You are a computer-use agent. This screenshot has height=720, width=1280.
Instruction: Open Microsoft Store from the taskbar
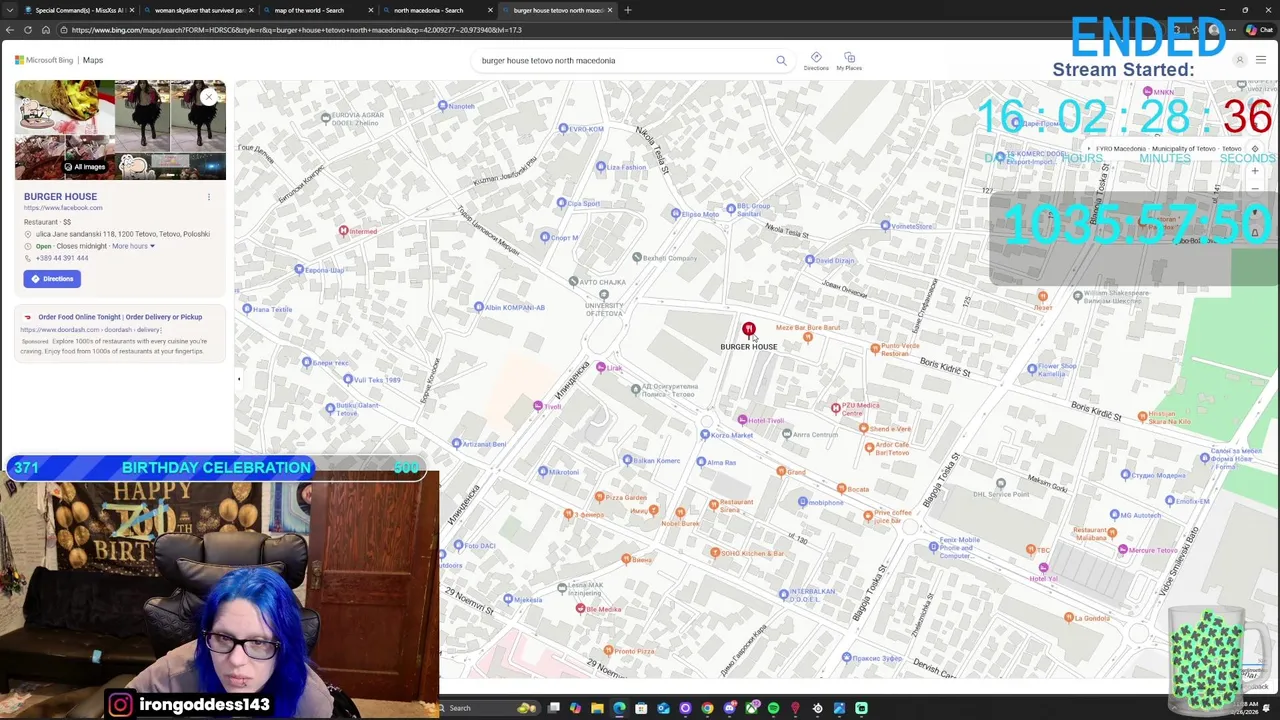coord(641,708)
